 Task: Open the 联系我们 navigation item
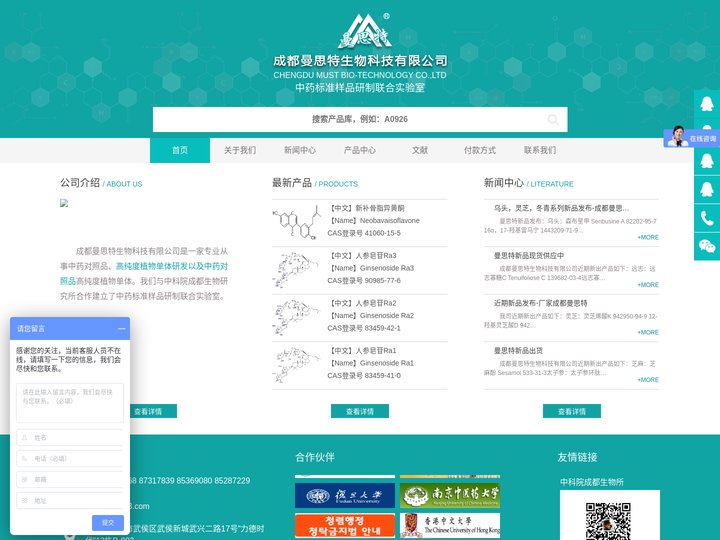click(x=540, y=150)
